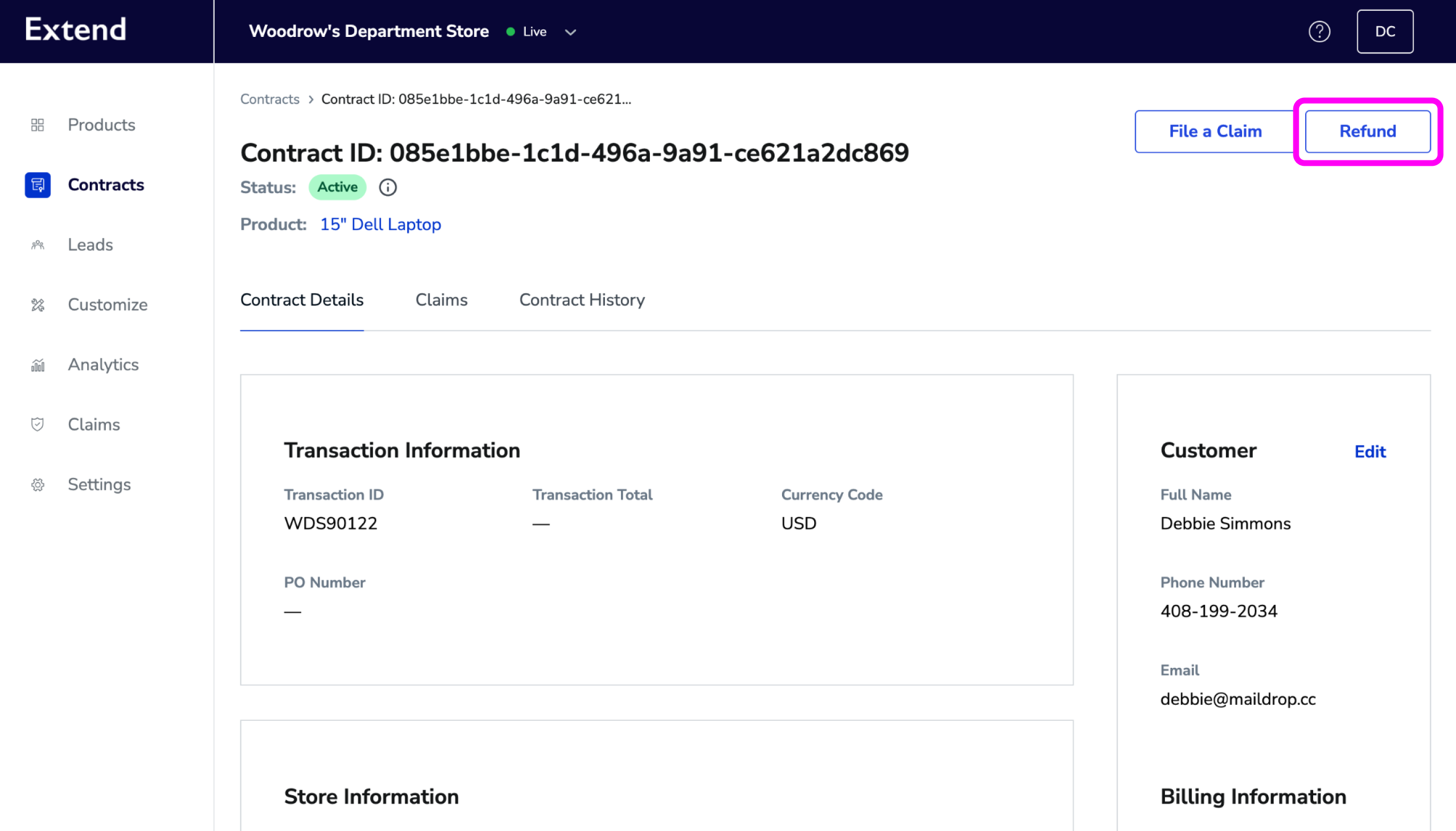The height and width of the screenshot is (831, 1456).
Task: Click the Woodrow's Department Store name
Action: pos(369,32)
